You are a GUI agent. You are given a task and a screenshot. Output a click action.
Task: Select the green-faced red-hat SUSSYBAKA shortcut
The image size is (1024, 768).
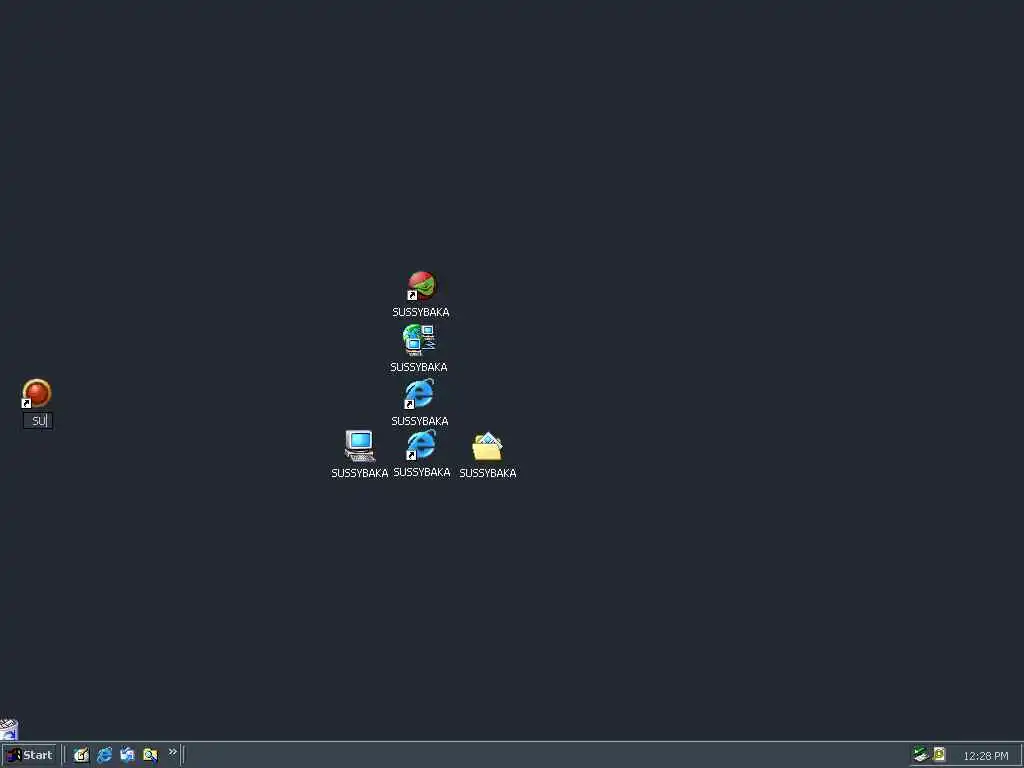click(x=421, y=286)
